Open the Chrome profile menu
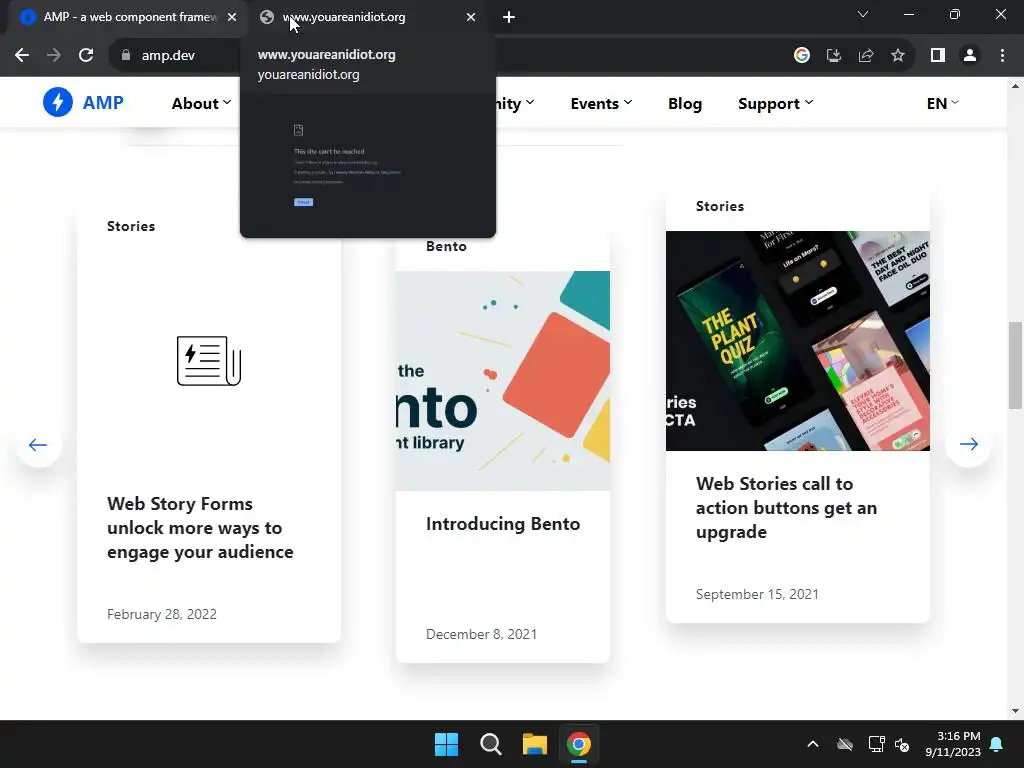Image resolution: width=1024 pixels, height=768 pixels. [970, 56]
